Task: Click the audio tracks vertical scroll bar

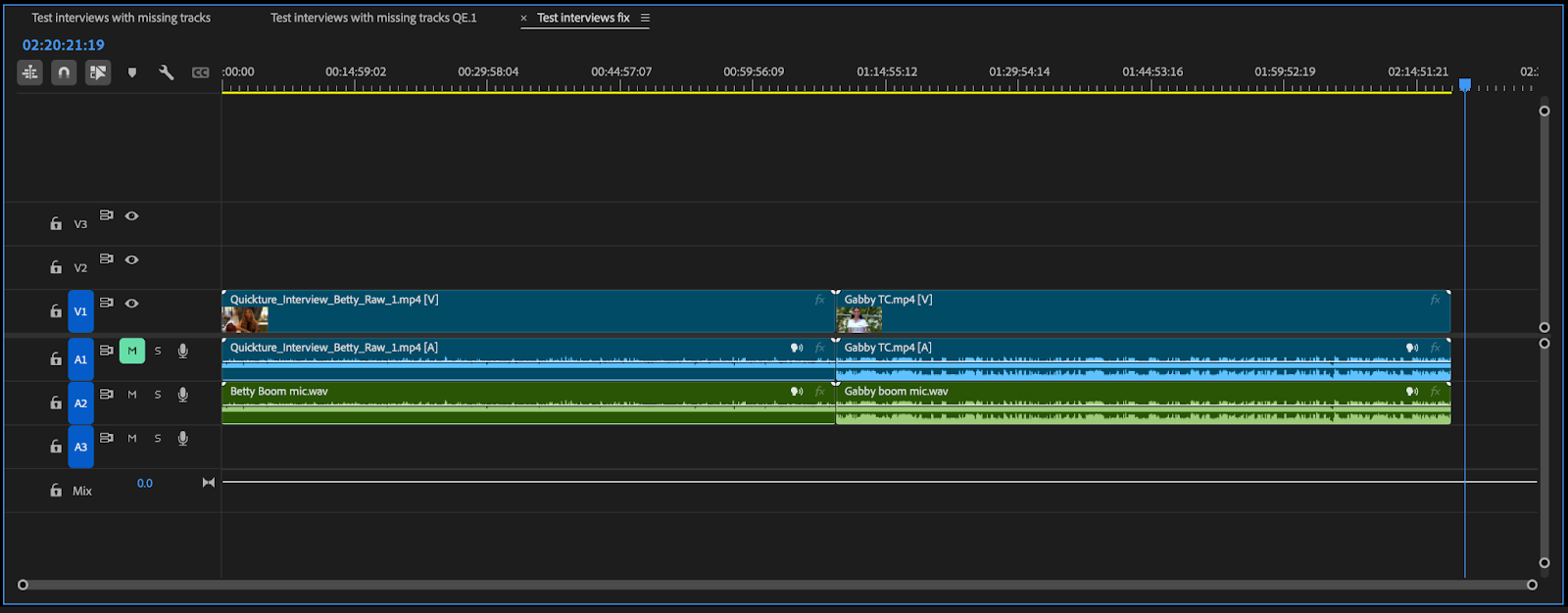Action: [1544, 453]
